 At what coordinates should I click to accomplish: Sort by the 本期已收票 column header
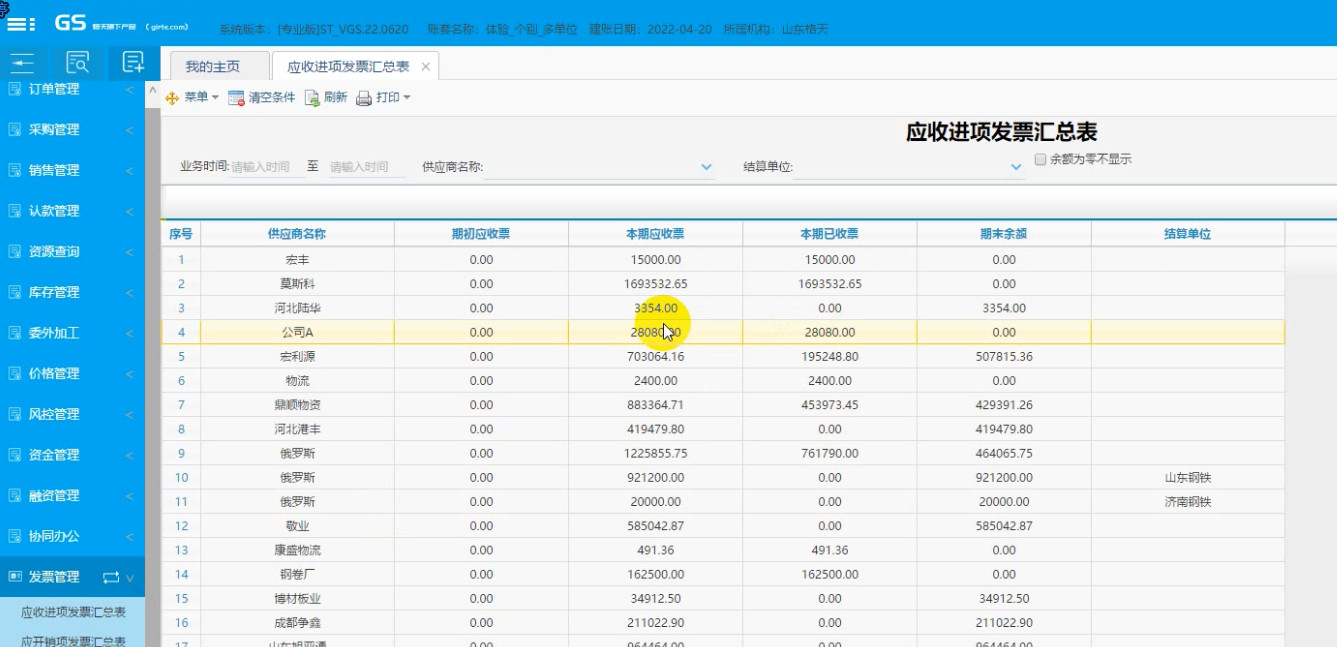[829, 234]
